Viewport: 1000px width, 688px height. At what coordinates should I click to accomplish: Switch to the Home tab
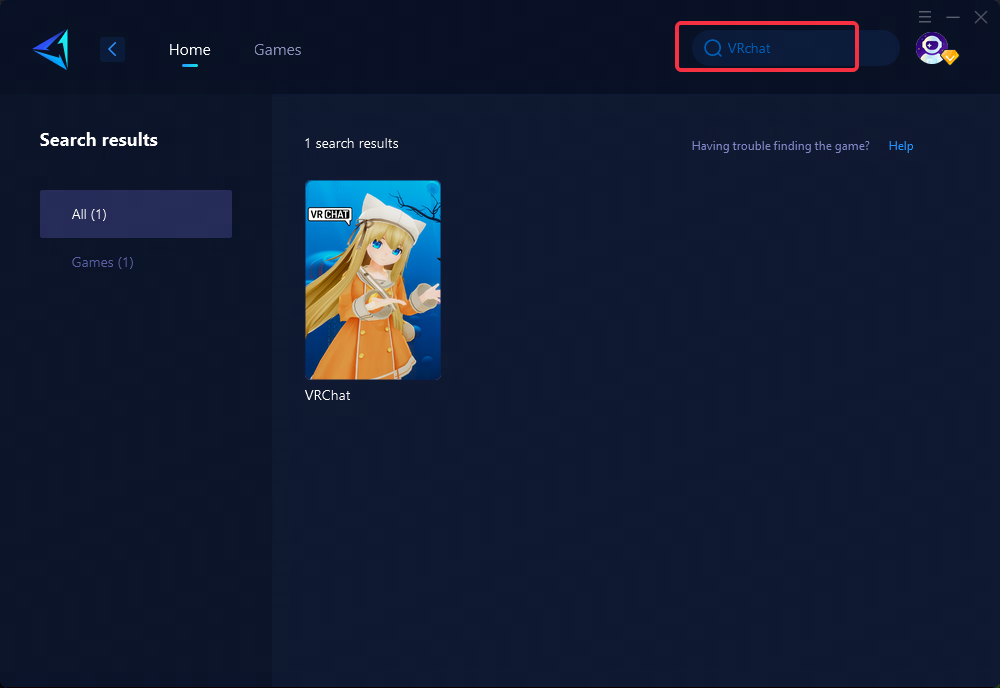(189, 50)
